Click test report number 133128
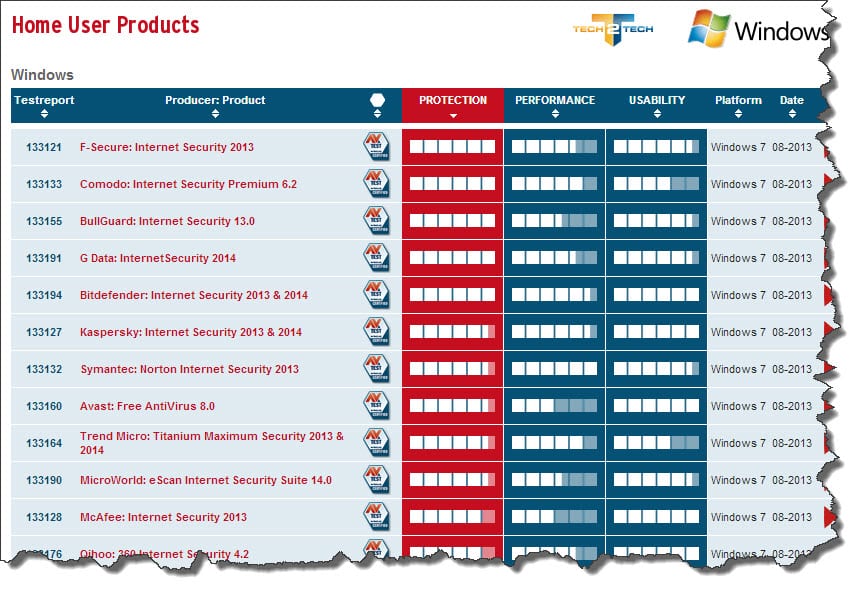Viewport: 861px width, 593px height. (x=44, y=517)
